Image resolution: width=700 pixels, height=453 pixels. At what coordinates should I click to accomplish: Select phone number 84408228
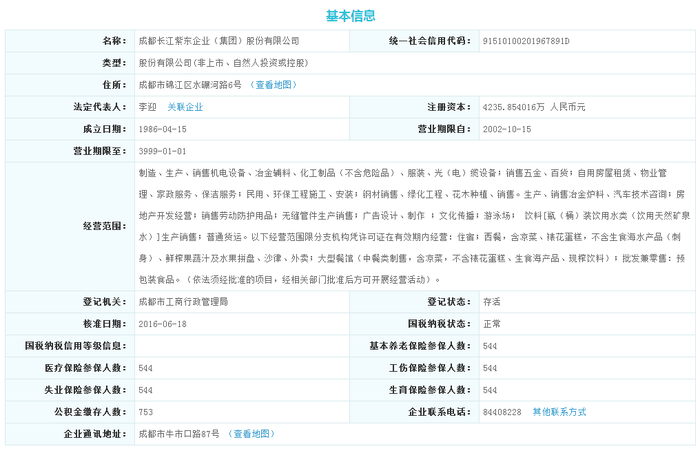(502, 412)
